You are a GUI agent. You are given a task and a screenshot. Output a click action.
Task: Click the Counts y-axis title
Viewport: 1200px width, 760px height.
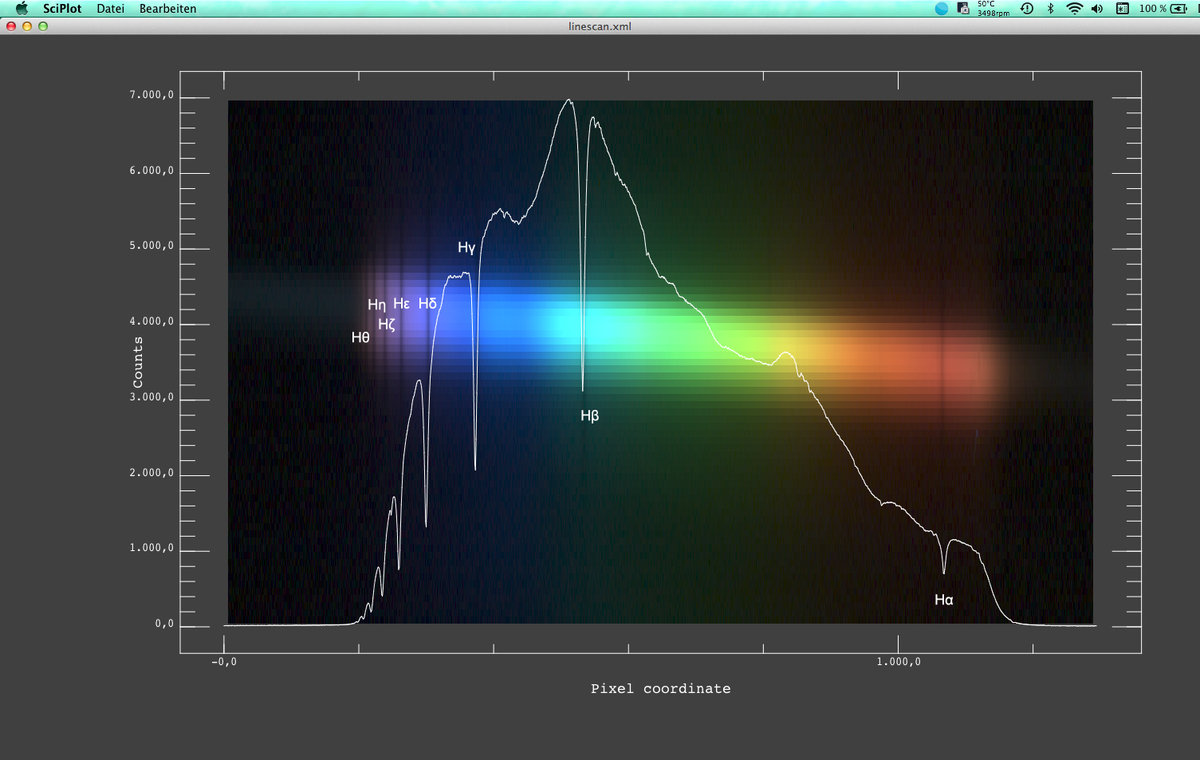pyautogui.click(x=138, y=362)
